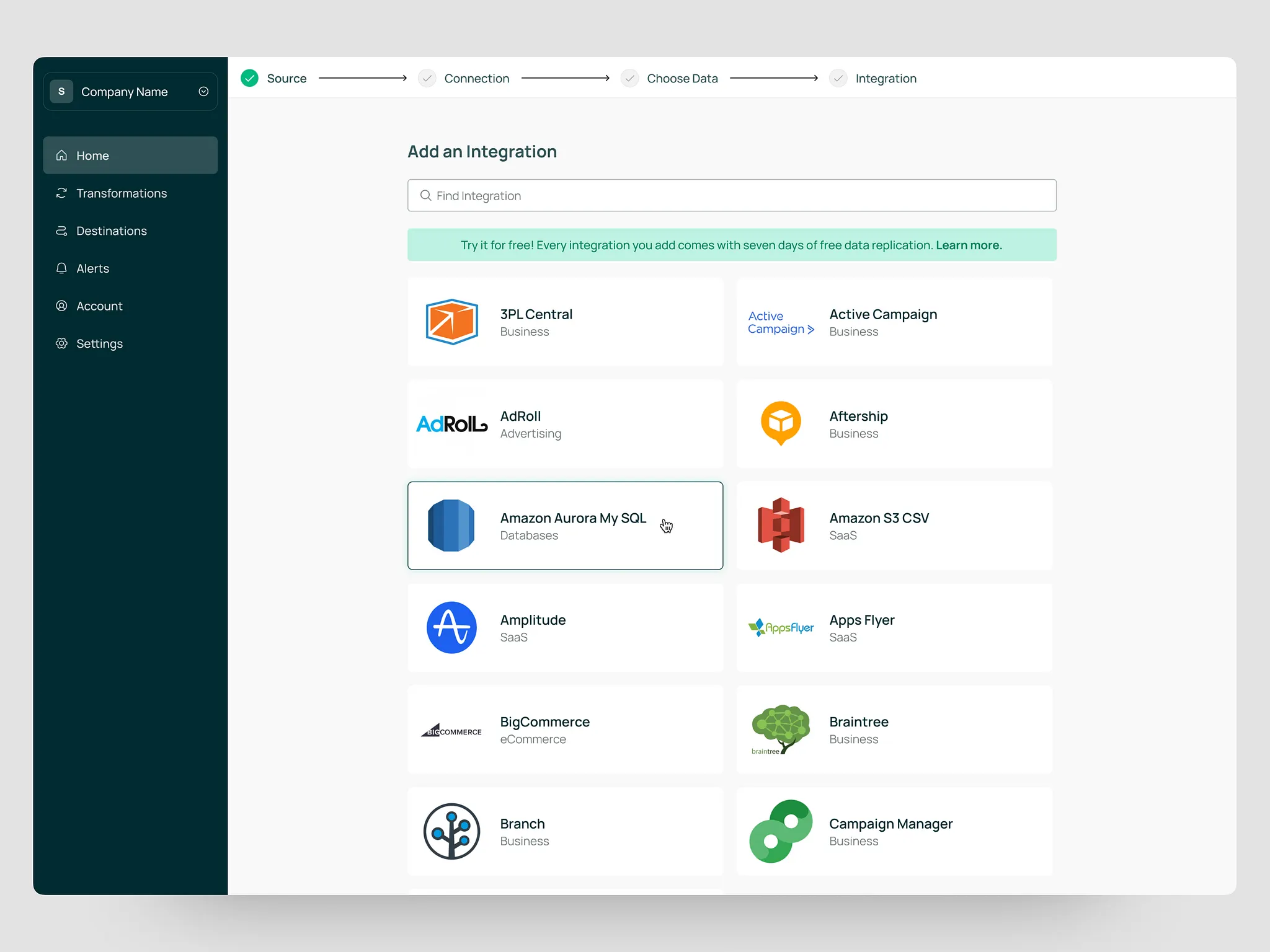Expand the Company Name dropdown
Image resolution: width=1270 pixels, height=952 pixels.
point(203,92)
